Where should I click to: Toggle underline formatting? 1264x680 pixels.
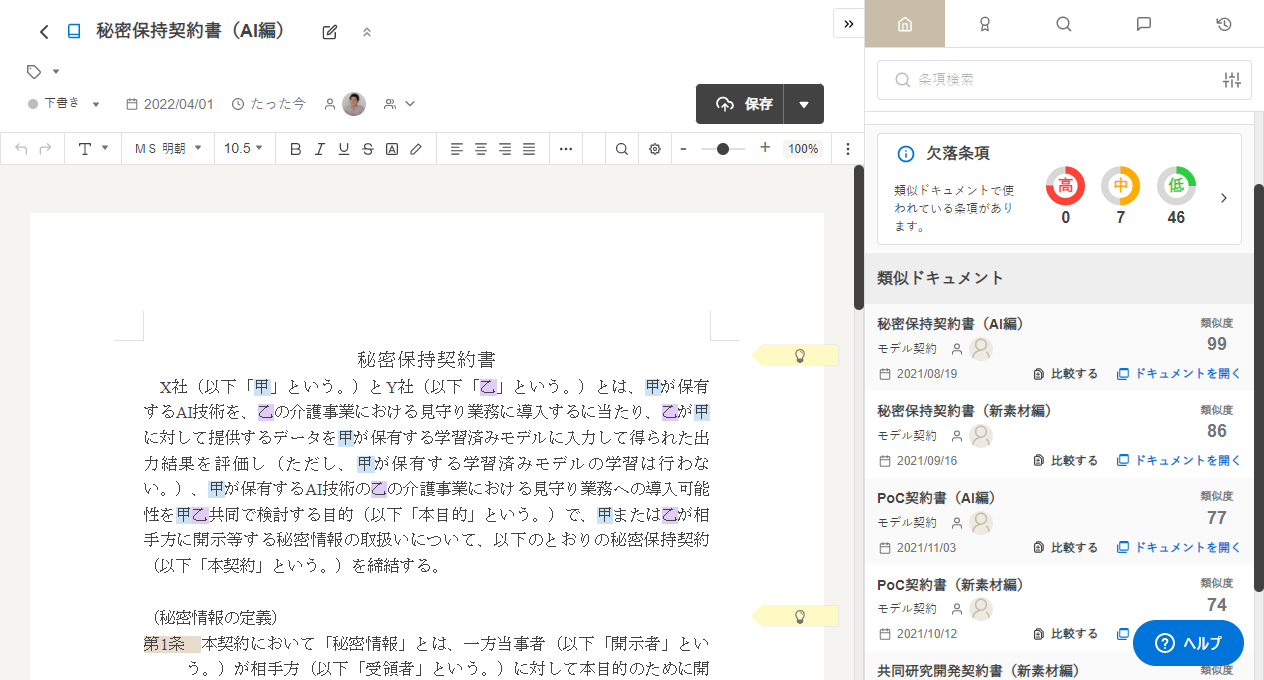(x=344, y=149)
